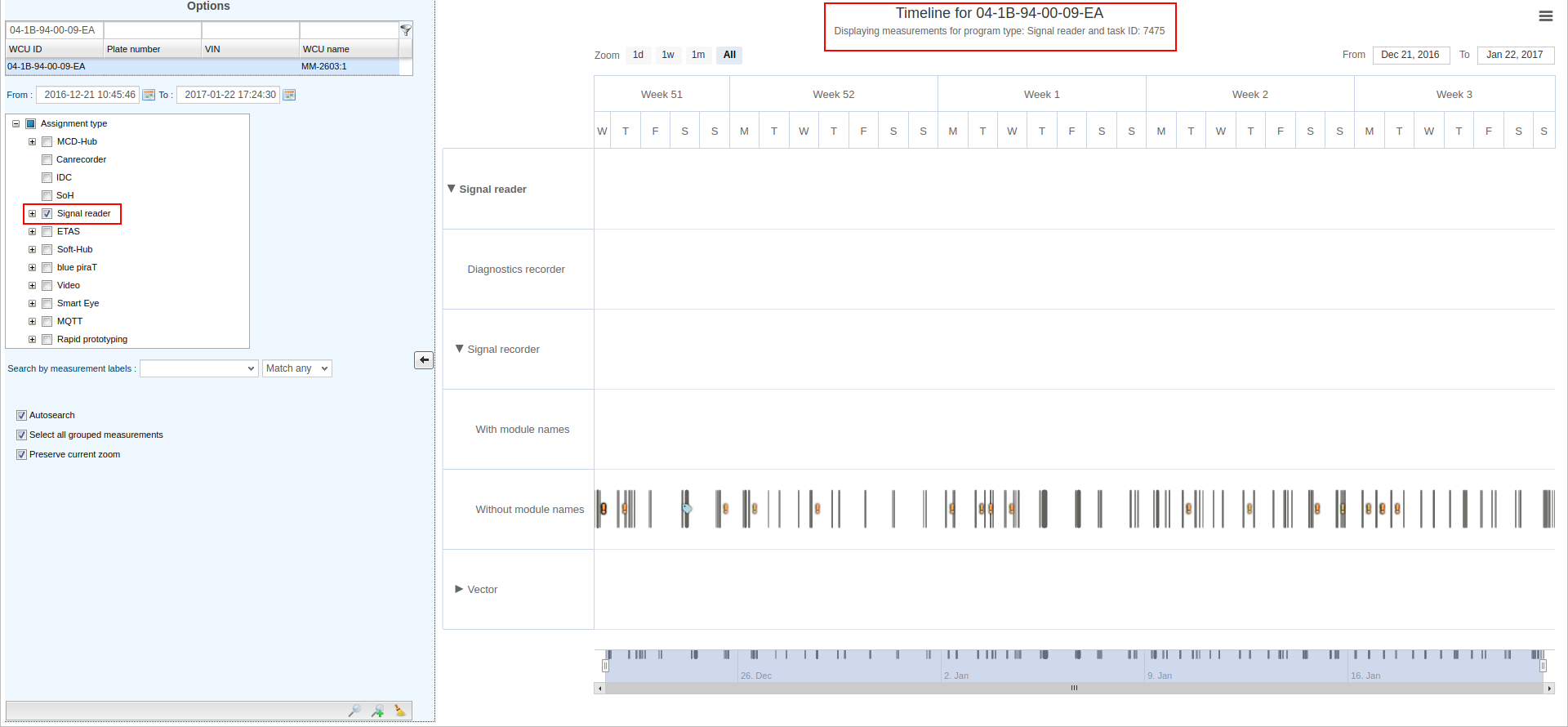Click the broom clear icon
The image size is (1568, 727).
tap(399, 711)
